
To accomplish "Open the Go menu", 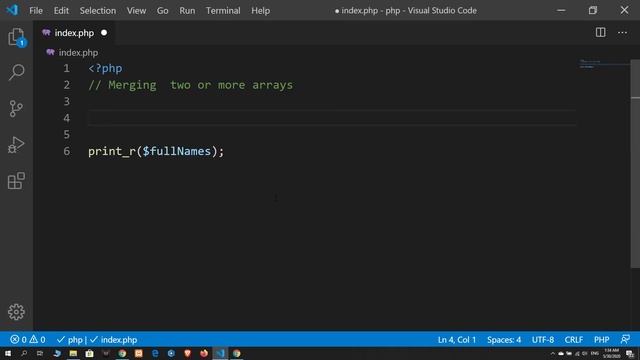I will coord(162,11).
